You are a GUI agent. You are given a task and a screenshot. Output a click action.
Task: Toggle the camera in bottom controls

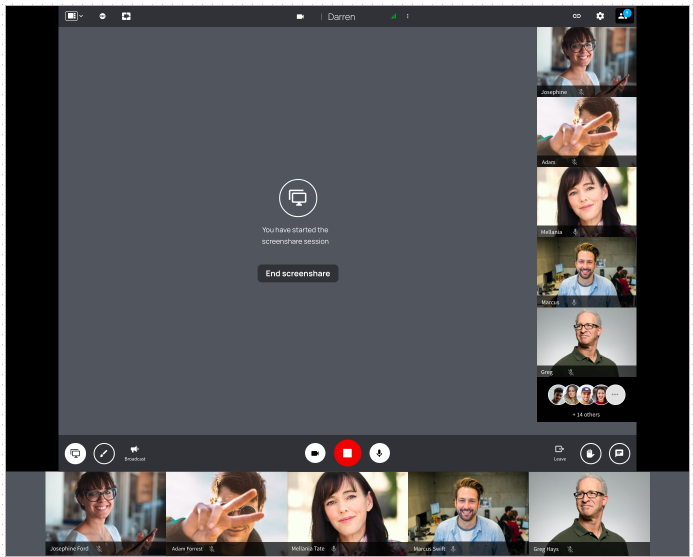coord(315,454)
